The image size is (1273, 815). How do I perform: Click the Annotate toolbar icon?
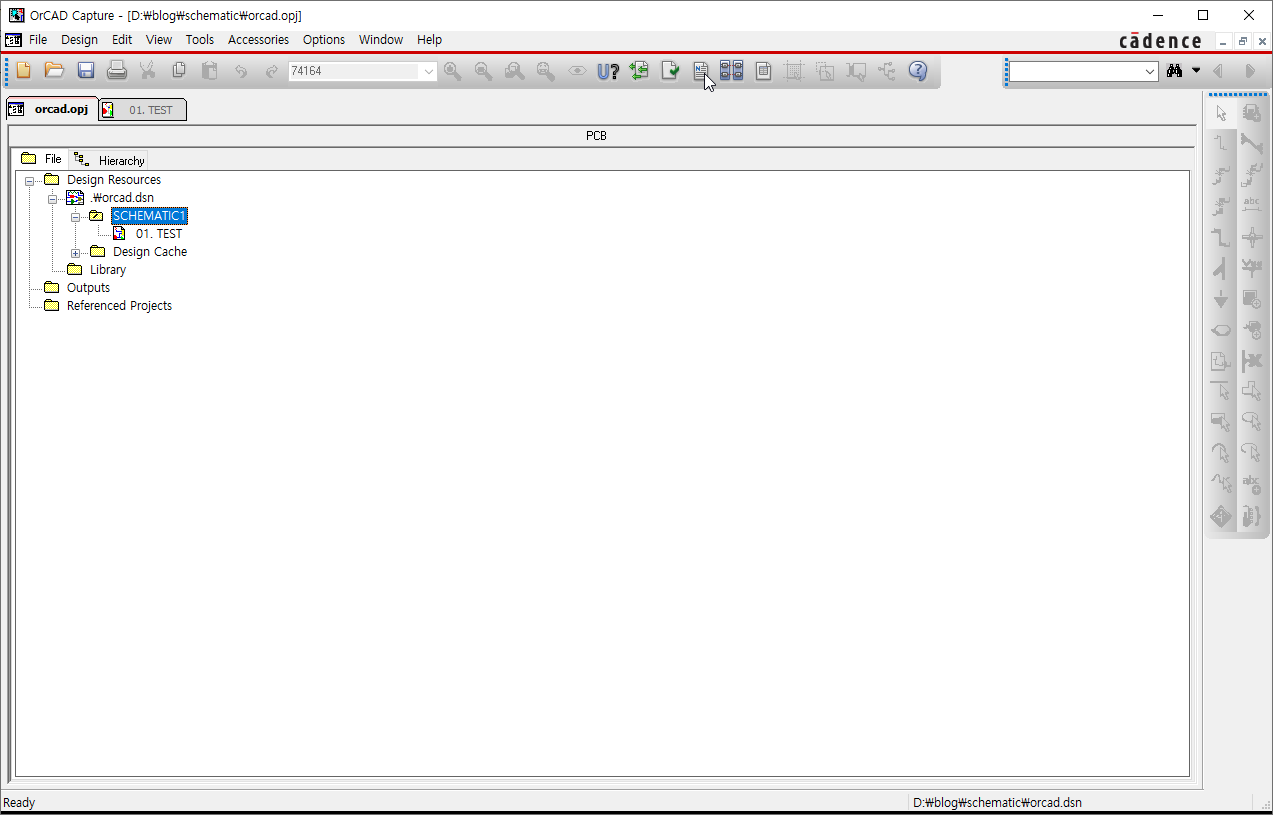[x=608, y=70]
